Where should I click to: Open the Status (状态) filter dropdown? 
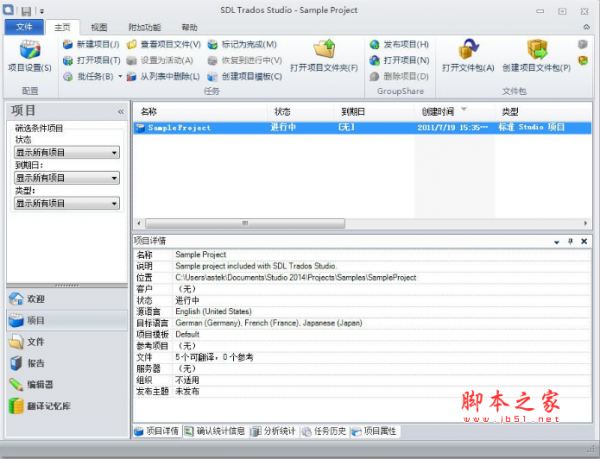[x=67, y=153]
